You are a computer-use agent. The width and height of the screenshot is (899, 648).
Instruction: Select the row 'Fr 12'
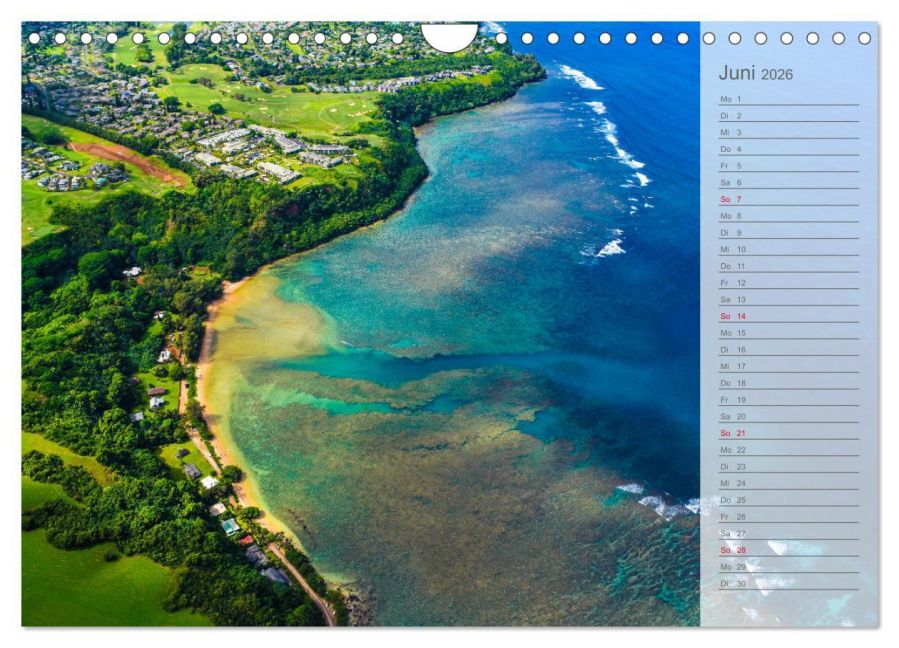789,282
